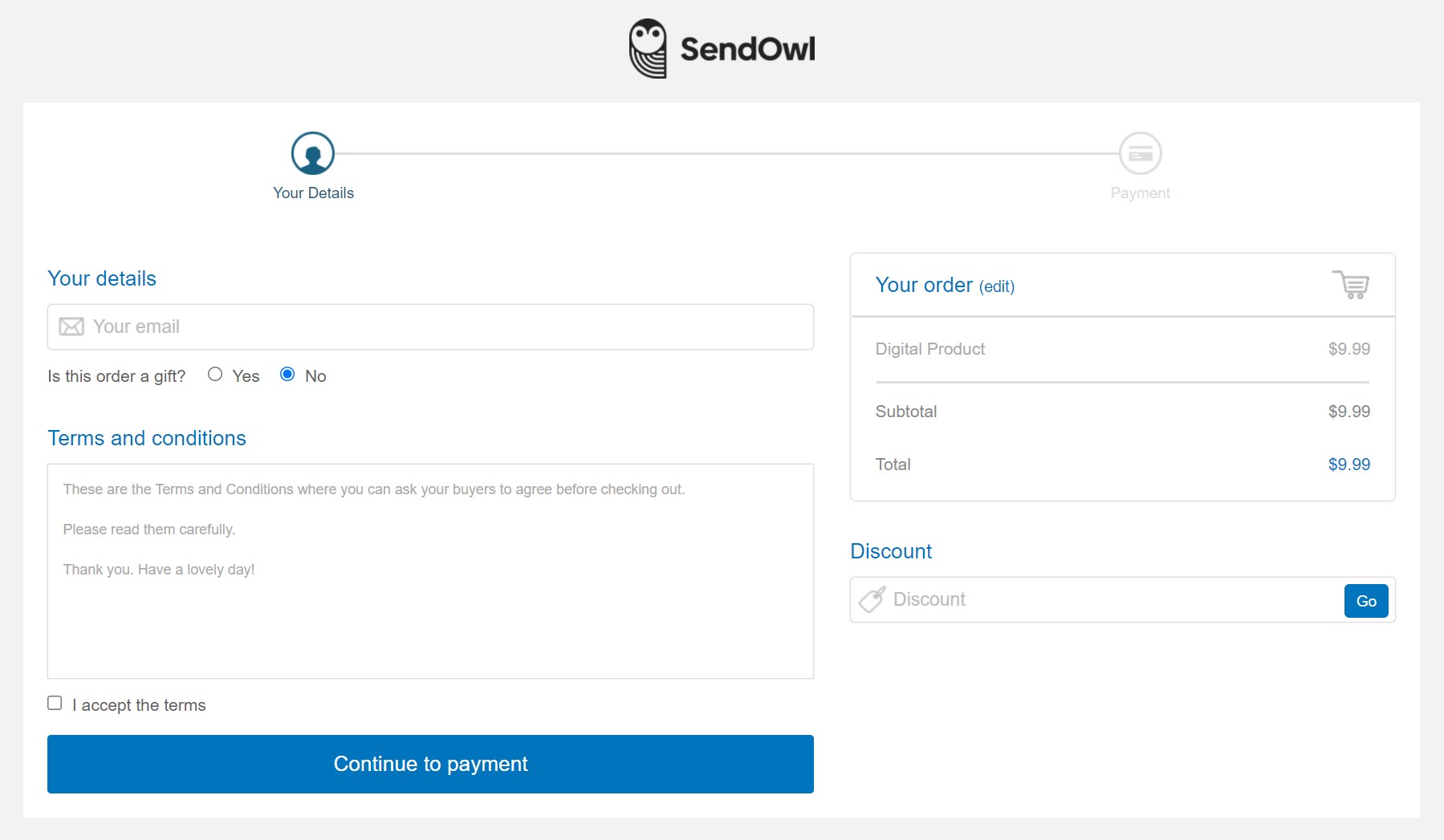Open the (edit) link for your order
This screenshot has width=1444, height=840.
pos(997,286)
